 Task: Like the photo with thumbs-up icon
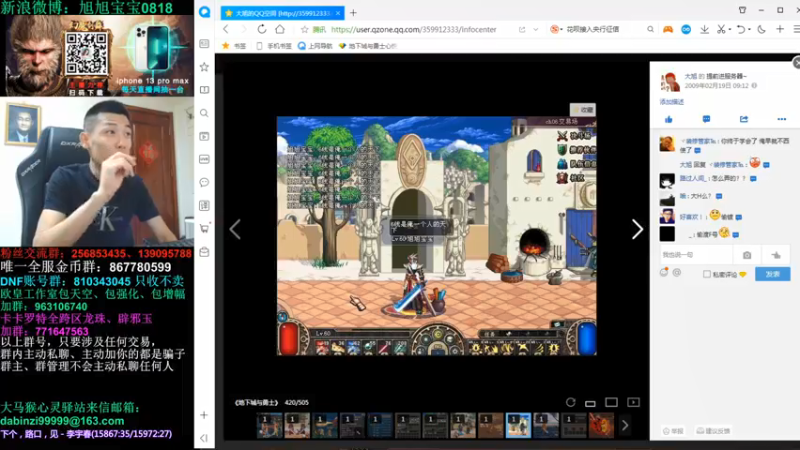669,119
